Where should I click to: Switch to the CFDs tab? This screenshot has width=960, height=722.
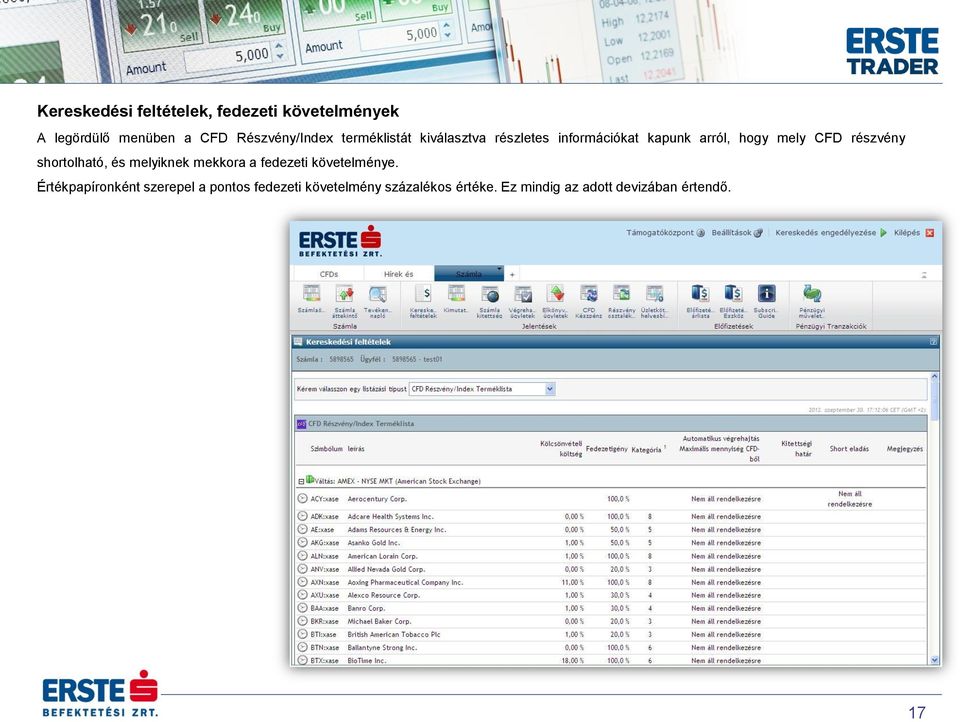[328, 274]
